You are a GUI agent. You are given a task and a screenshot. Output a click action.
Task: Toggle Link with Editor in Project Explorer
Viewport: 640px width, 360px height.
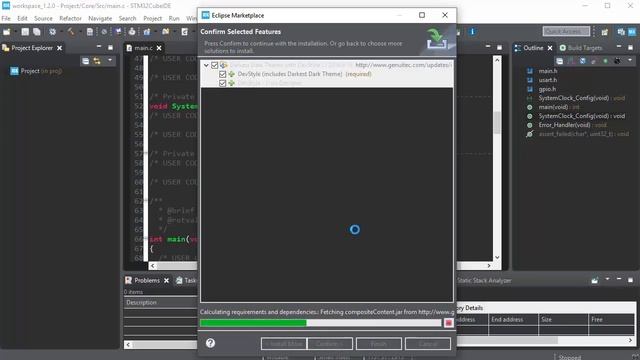(x=97, y=61)
